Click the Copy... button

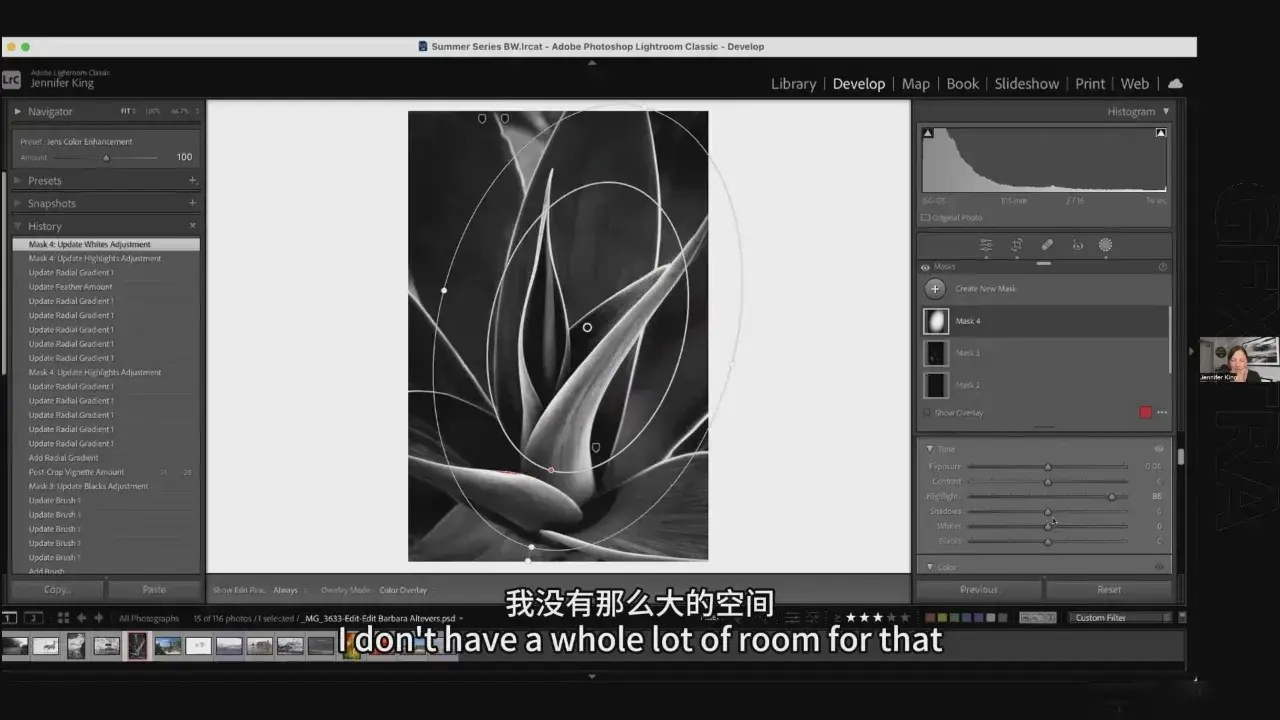point(57,590)
